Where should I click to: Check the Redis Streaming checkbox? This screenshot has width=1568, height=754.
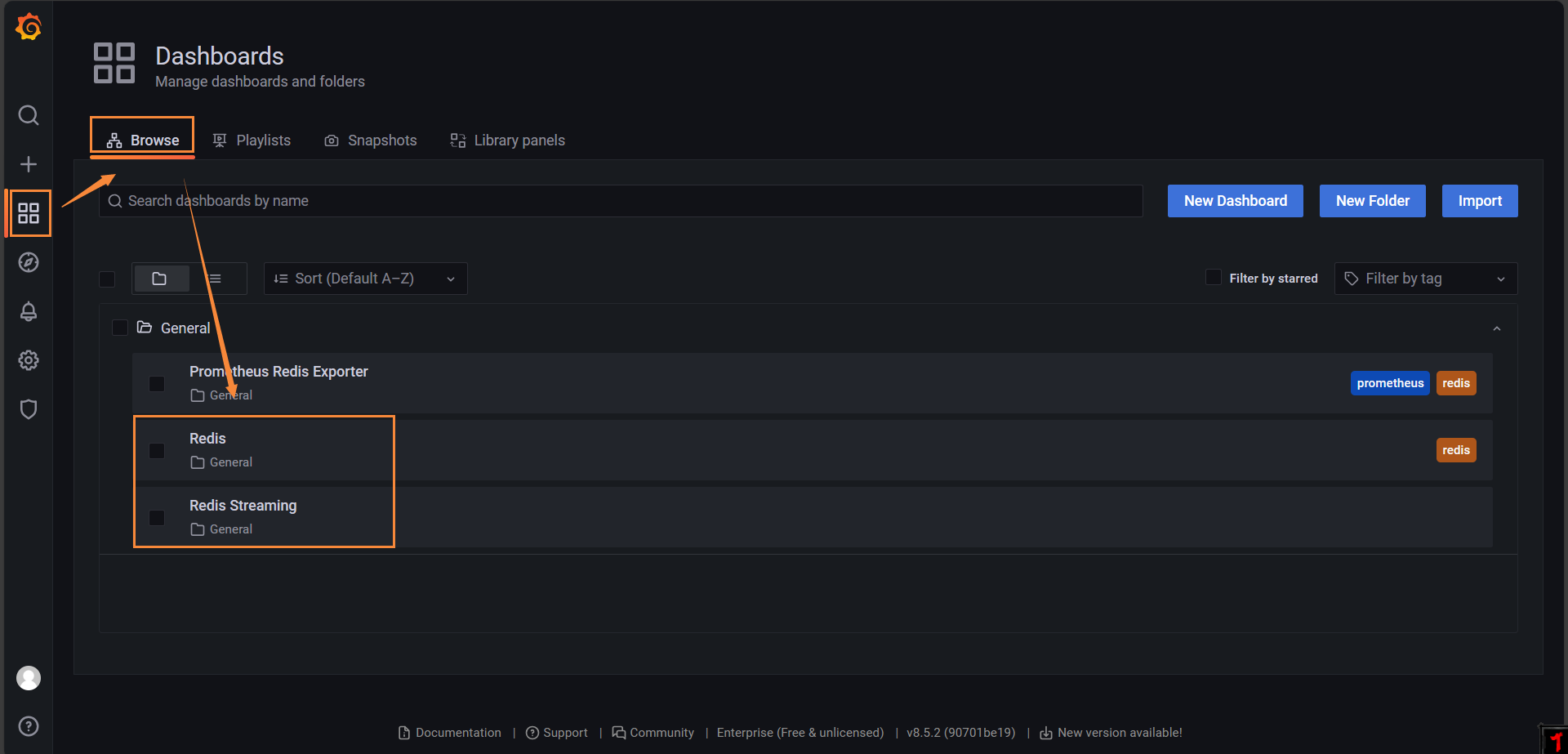[x=157, y=518]
